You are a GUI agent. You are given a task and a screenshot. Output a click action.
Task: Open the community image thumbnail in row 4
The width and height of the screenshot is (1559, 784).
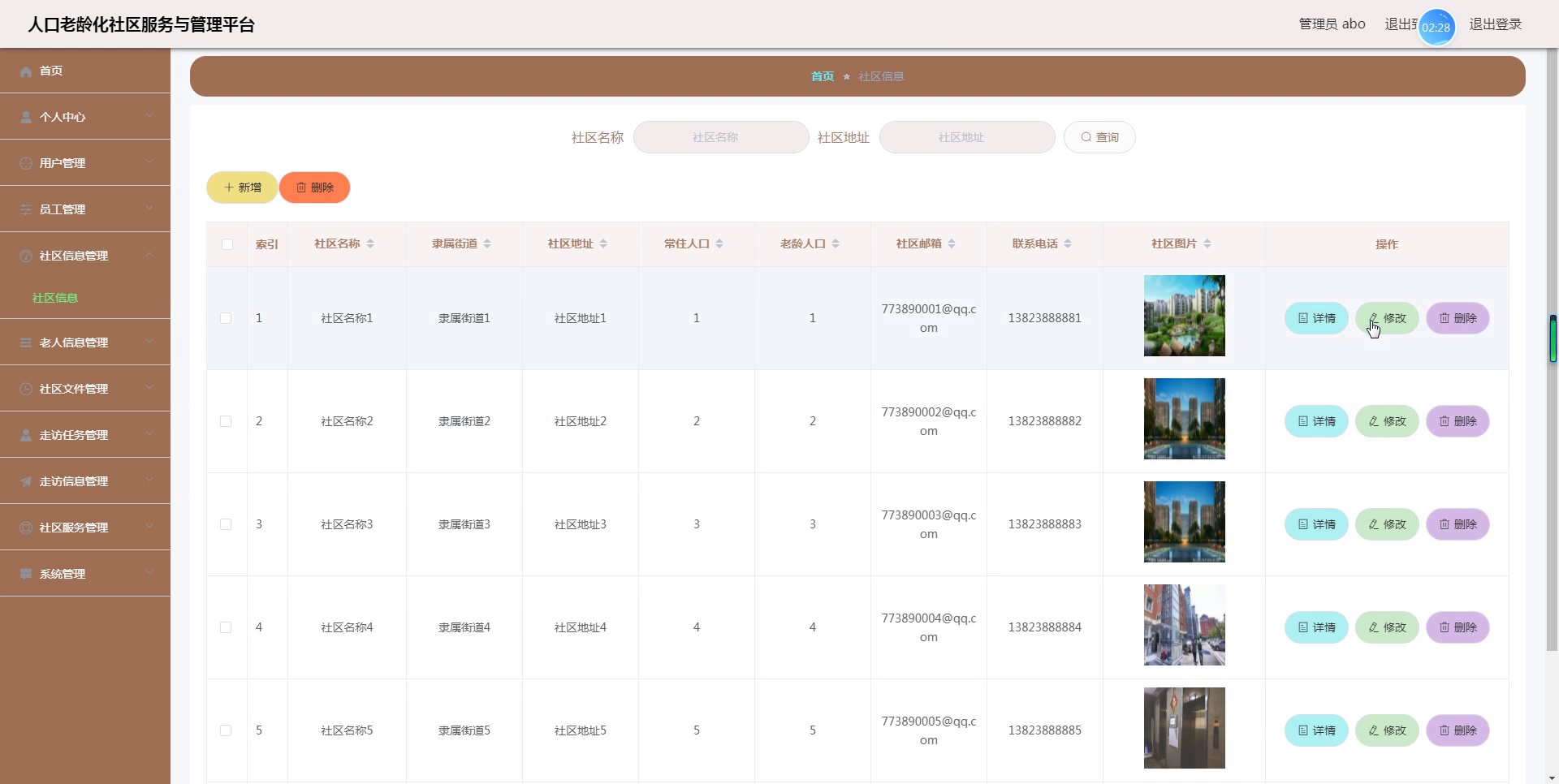(1184, 626)
